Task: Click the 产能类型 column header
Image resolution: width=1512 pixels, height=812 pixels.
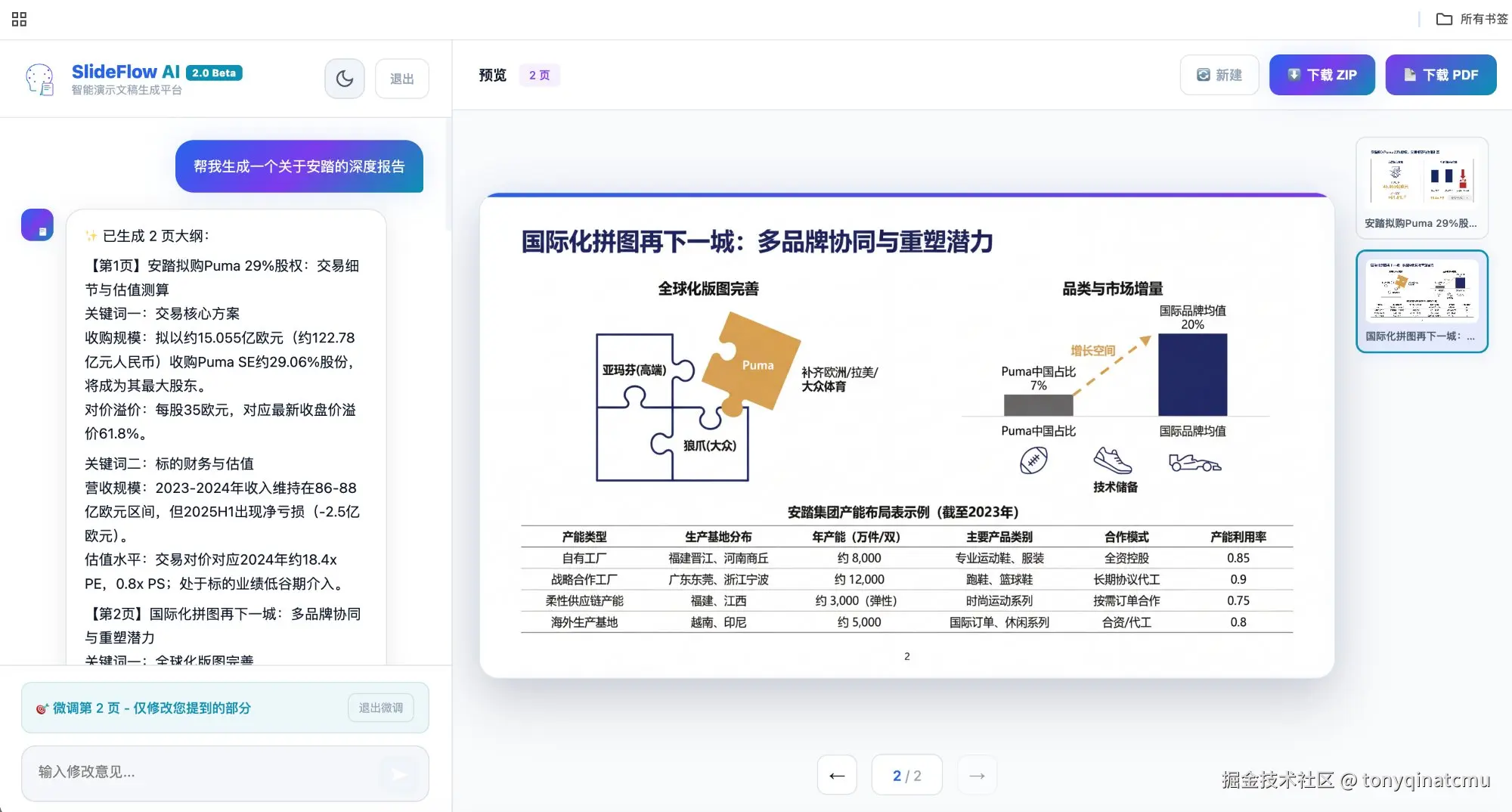Action: (x=584, y=537)
